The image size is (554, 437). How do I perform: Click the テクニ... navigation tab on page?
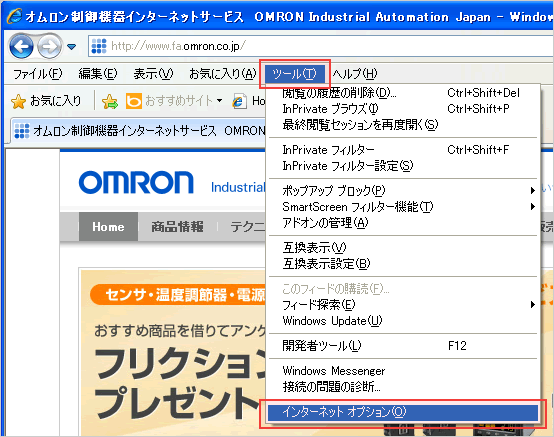[247, 226]
